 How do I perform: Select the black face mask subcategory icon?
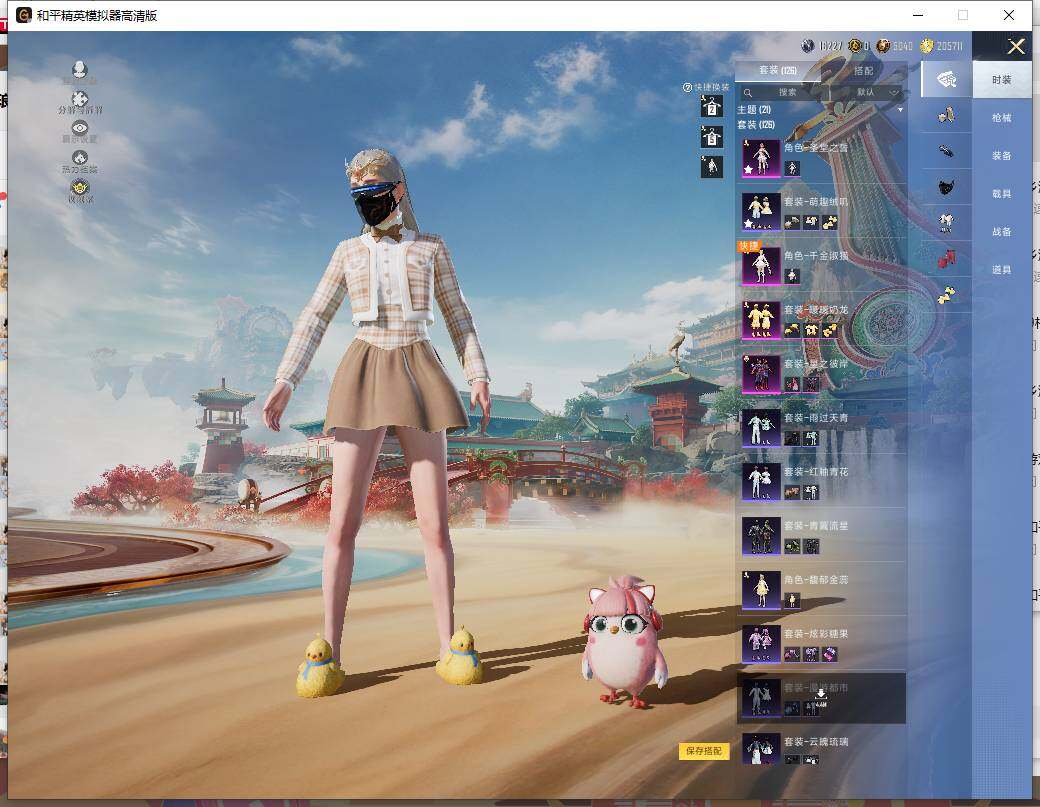pos(946,187)
